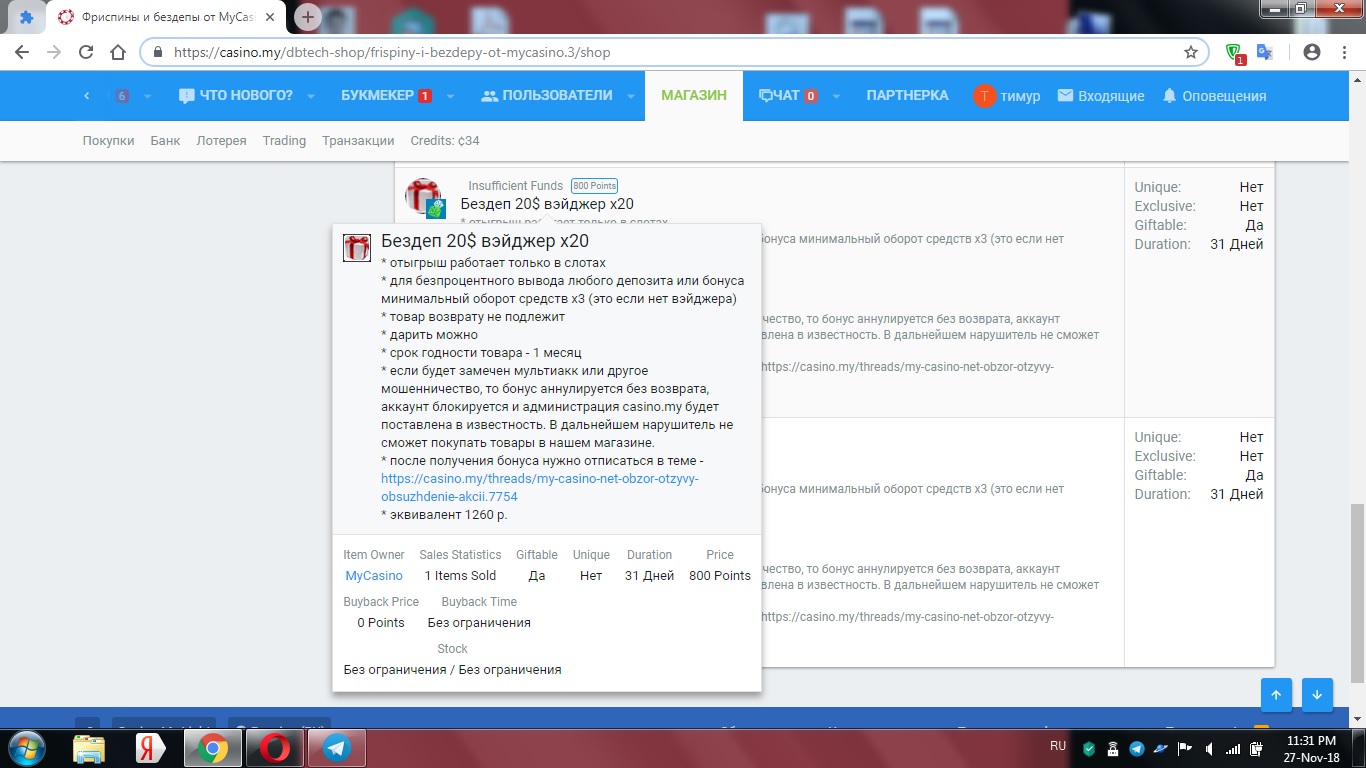Open Opera taskbar icon
1366x768 pixels.
coord(274,748)
